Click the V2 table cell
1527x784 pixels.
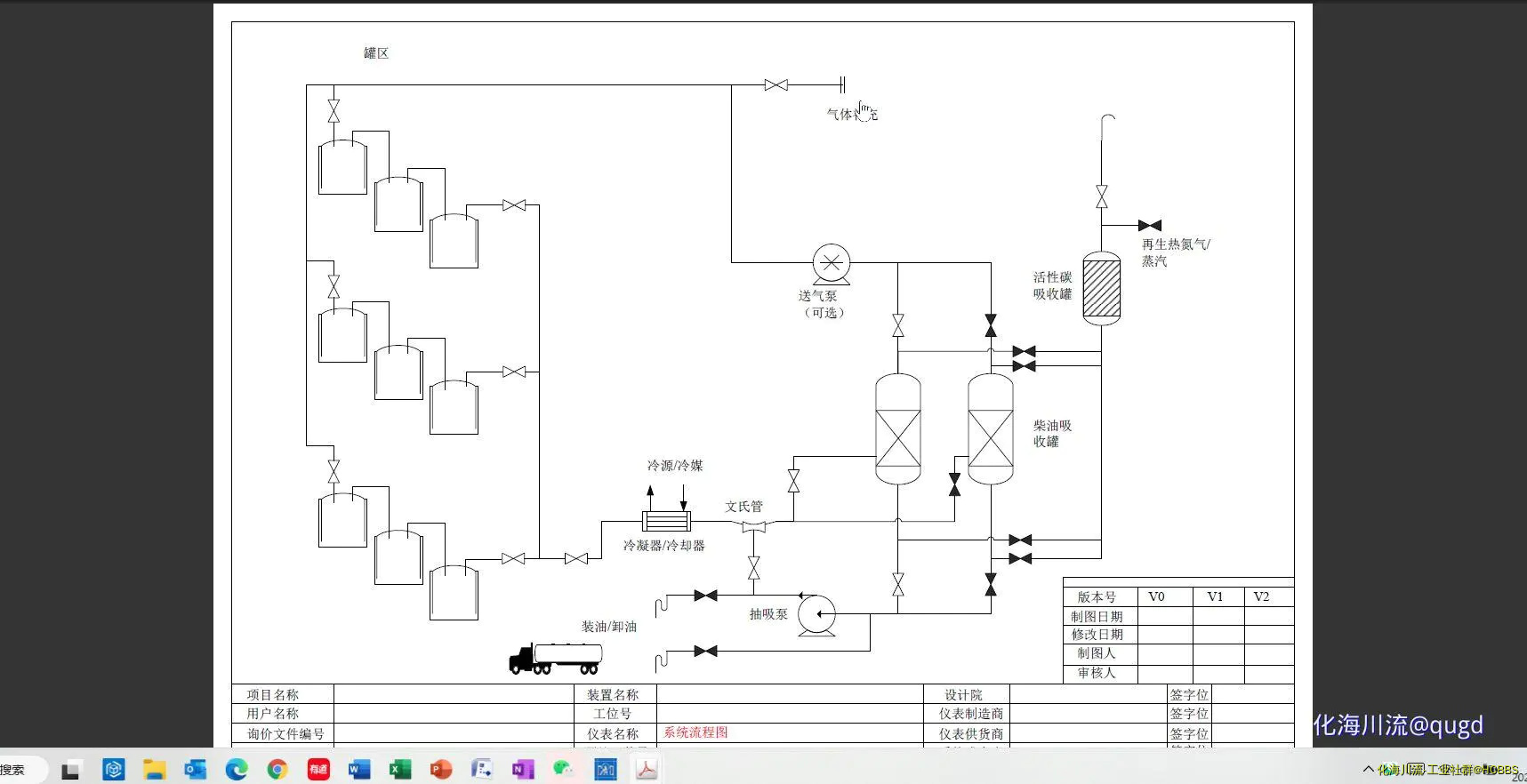coord(1269,596)
